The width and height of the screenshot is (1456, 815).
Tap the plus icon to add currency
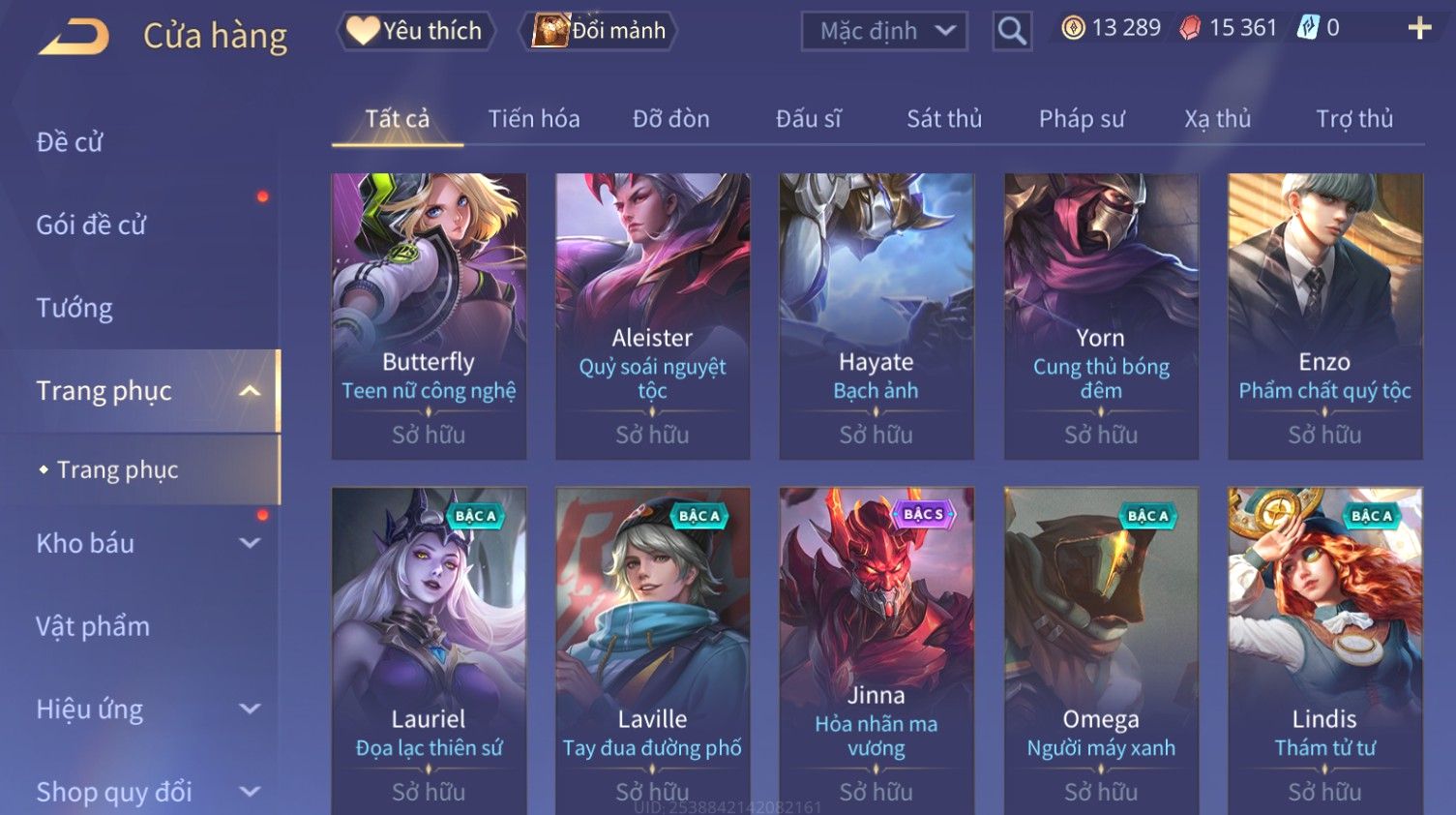(1419, 28)
